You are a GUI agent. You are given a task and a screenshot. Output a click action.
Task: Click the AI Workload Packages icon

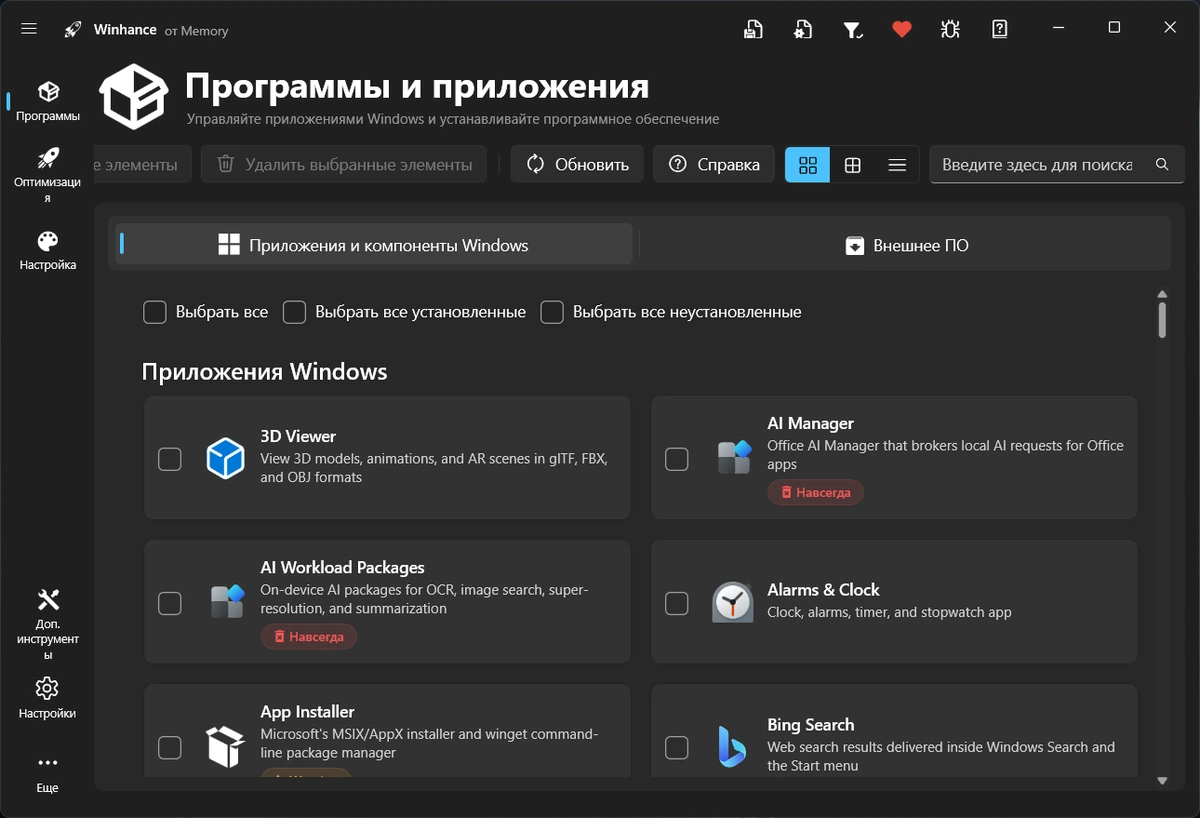click(226, 602)
